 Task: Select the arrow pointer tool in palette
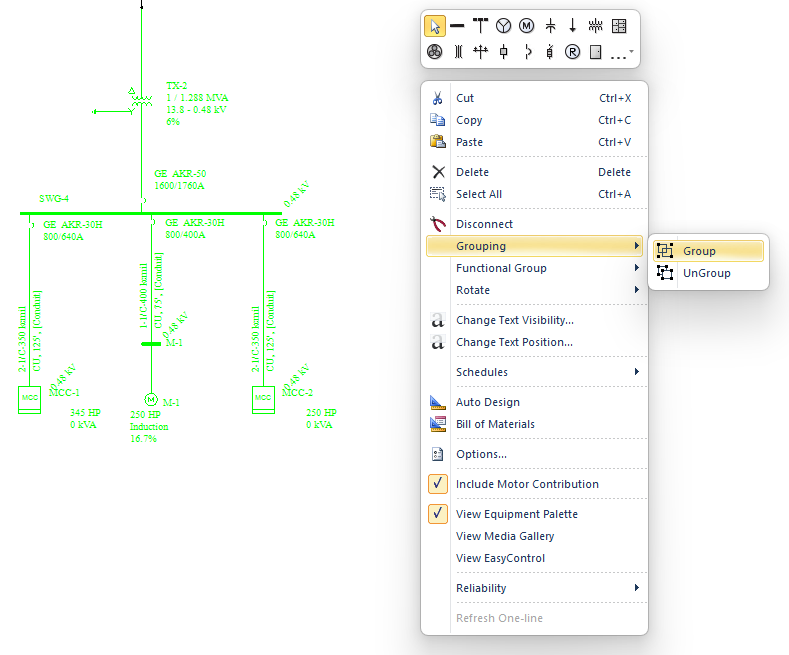[434, 26]
